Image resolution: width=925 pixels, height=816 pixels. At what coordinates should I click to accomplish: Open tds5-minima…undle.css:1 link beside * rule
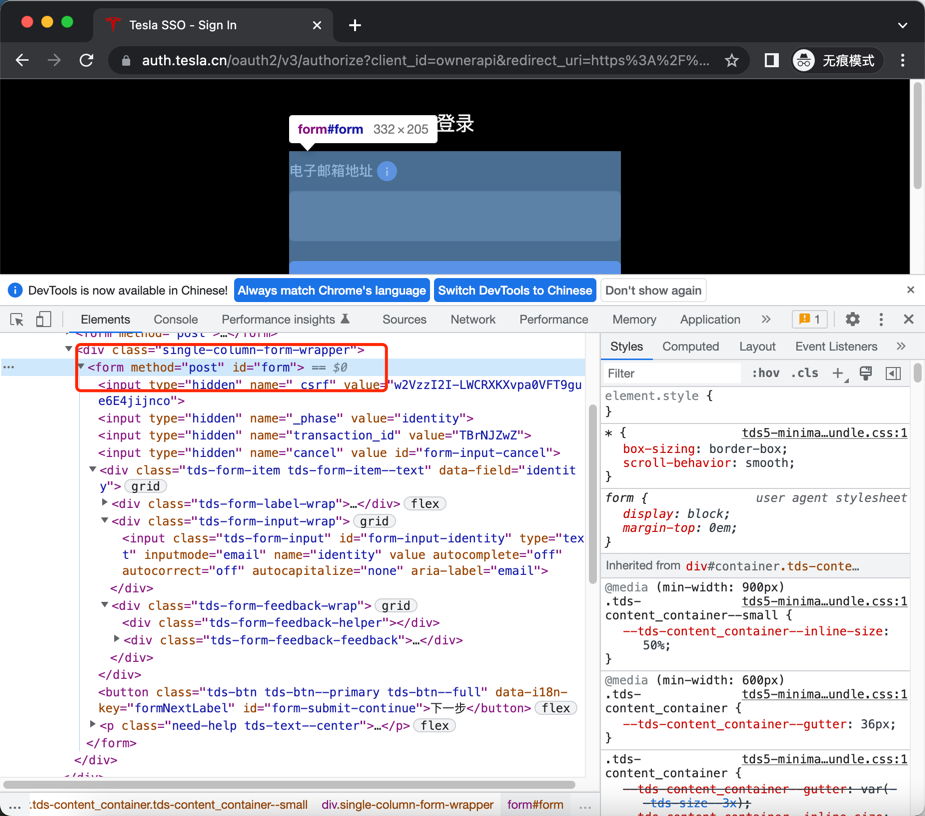click(824, 433)
